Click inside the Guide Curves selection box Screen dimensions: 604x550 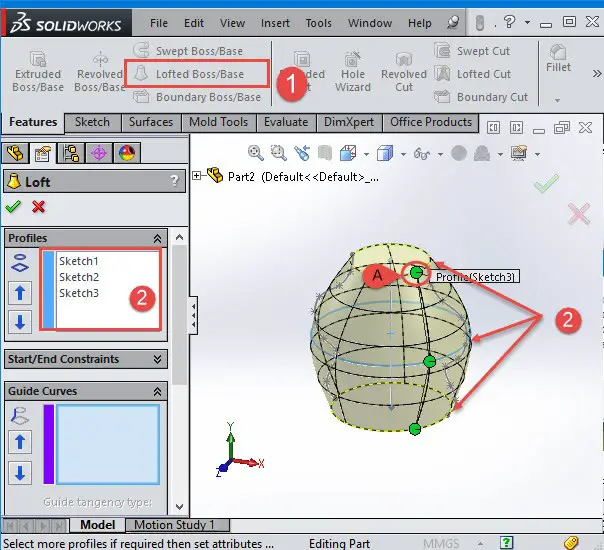pyautogui.click(x=108, y=444)
